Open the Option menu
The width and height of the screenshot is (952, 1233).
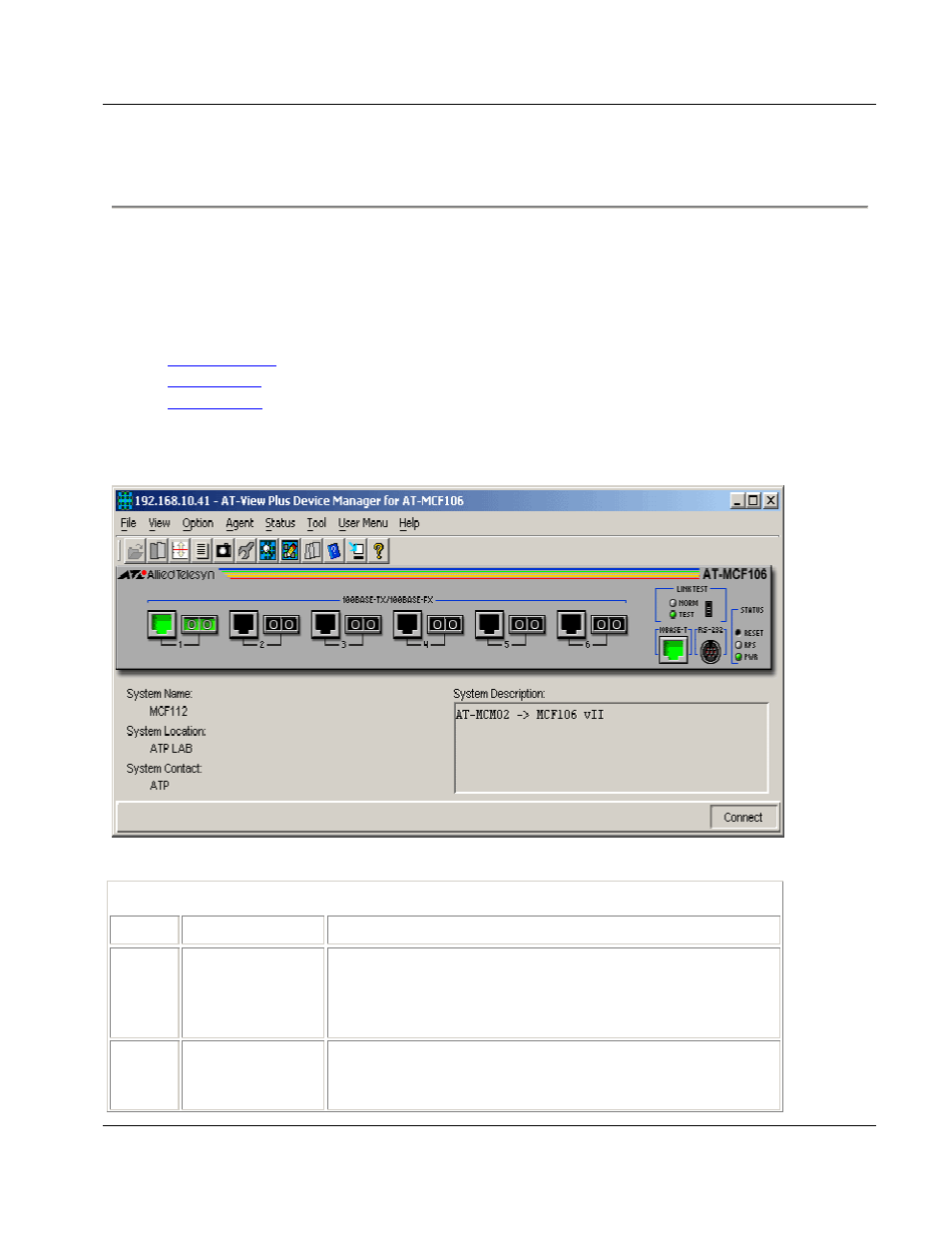198,523
